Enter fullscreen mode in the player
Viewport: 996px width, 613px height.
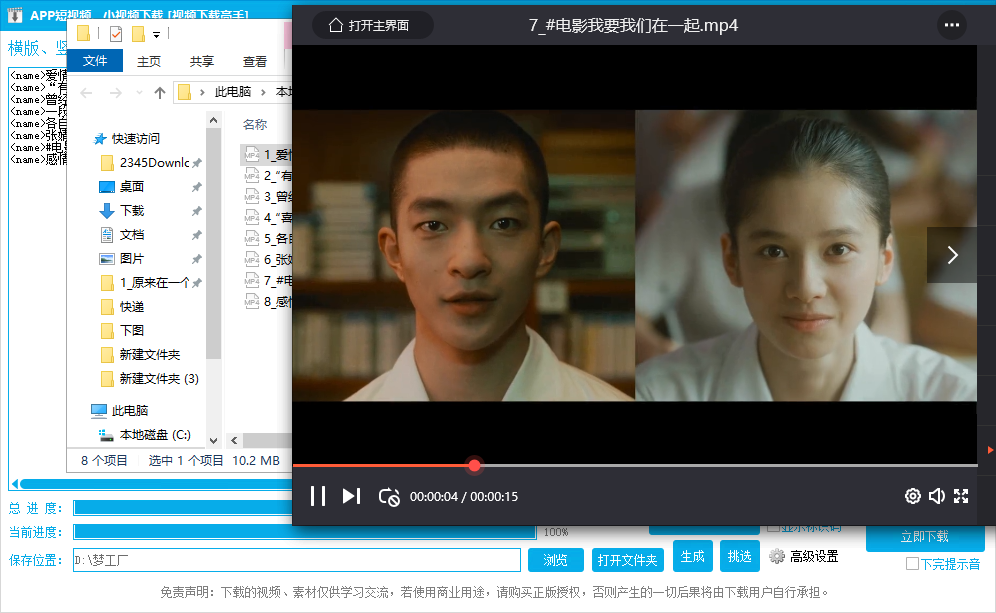point(961,496)
